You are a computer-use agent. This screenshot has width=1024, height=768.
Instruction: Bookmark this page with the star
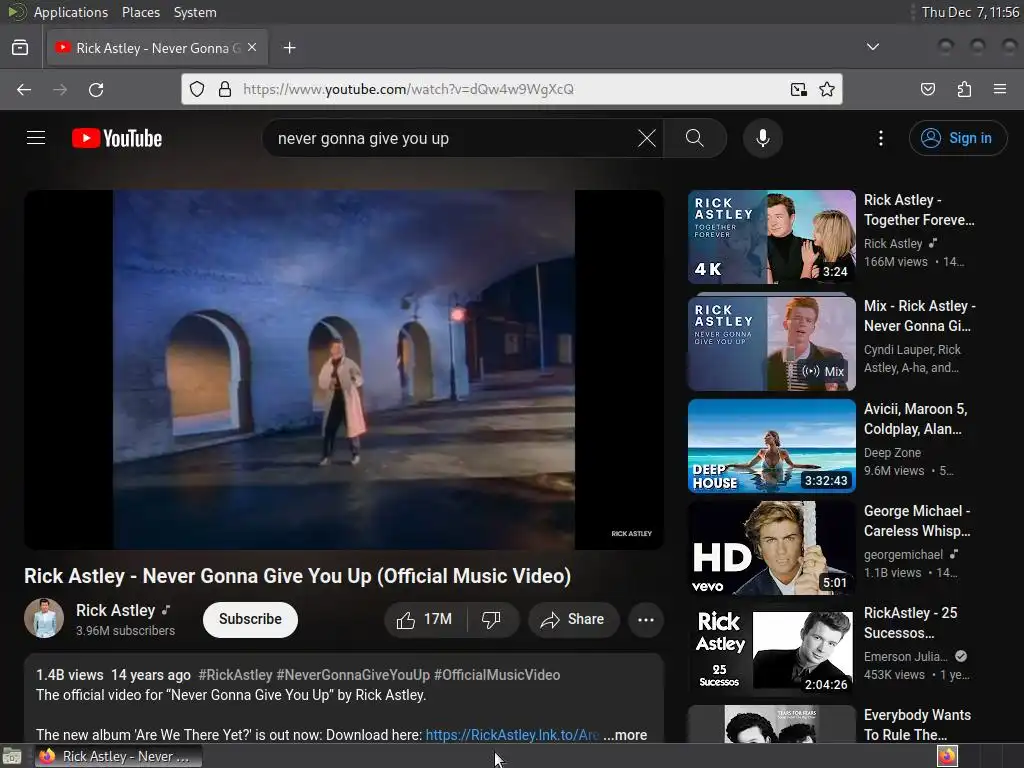point(827,89)
